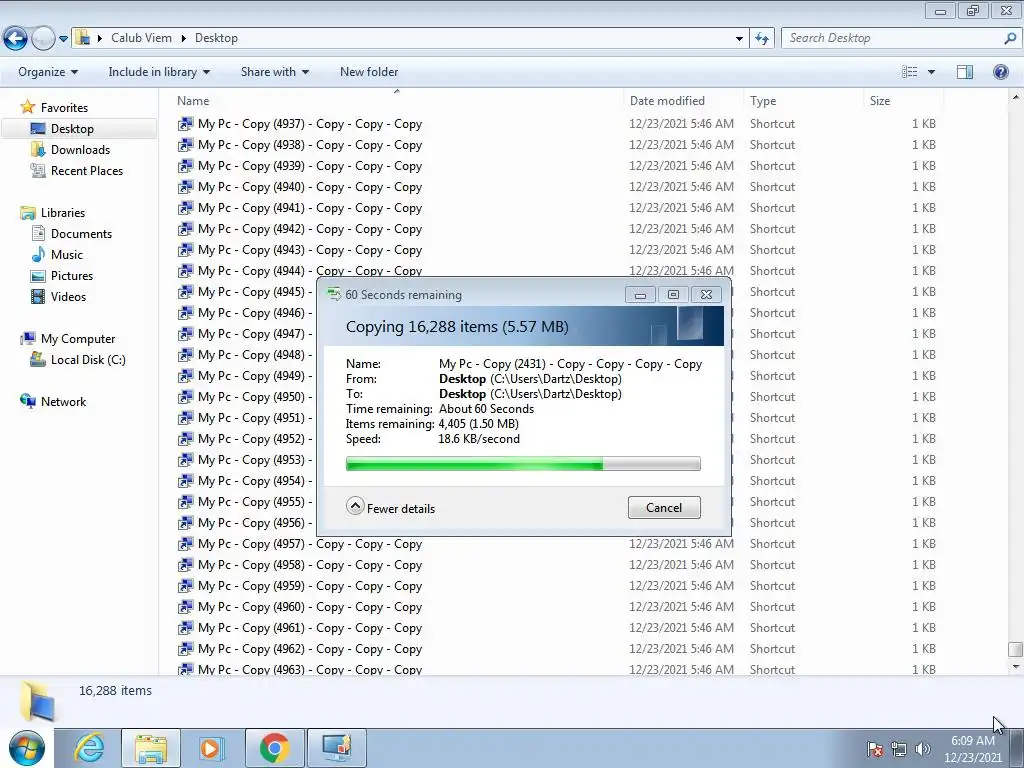Open the Windows Start menu
This screenshot has width=1024, height=768.
point(27,748)
